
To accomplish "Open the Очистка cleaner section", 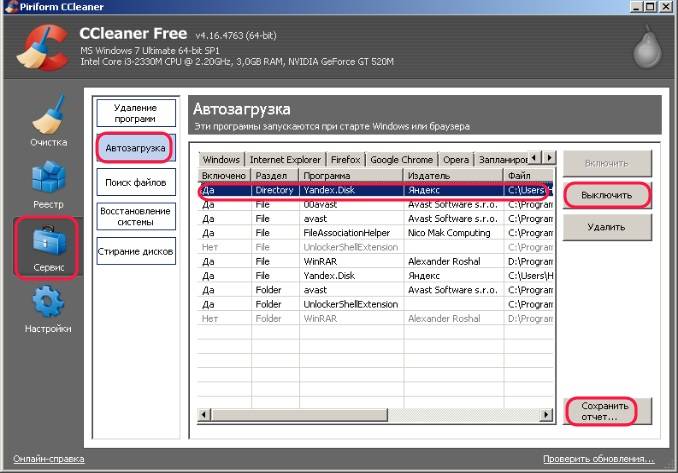I will [x=48, y=122].
